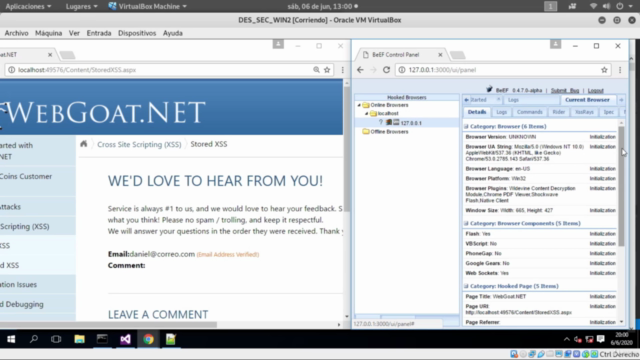The image size is (640, 360).
Task: Open Lugares dropdown in top bar
Action: coord(82,6)
